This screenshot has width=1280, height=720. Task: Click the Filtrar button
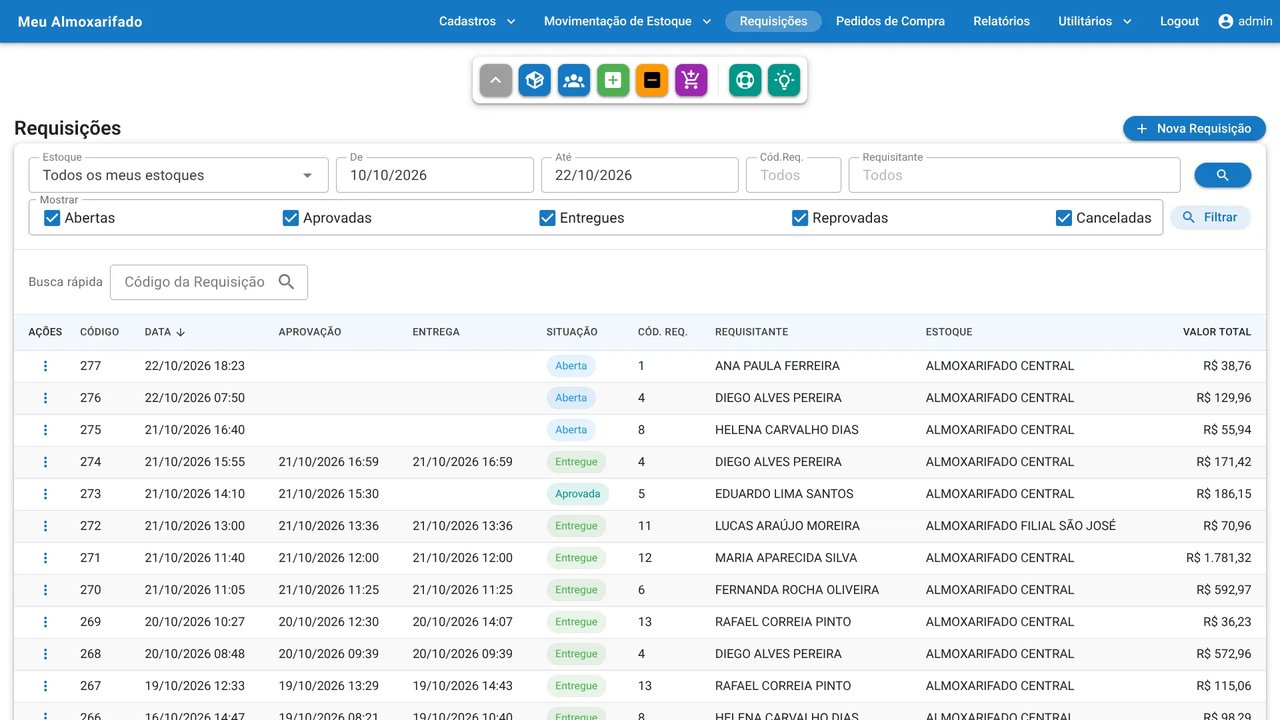[1210, 217]
